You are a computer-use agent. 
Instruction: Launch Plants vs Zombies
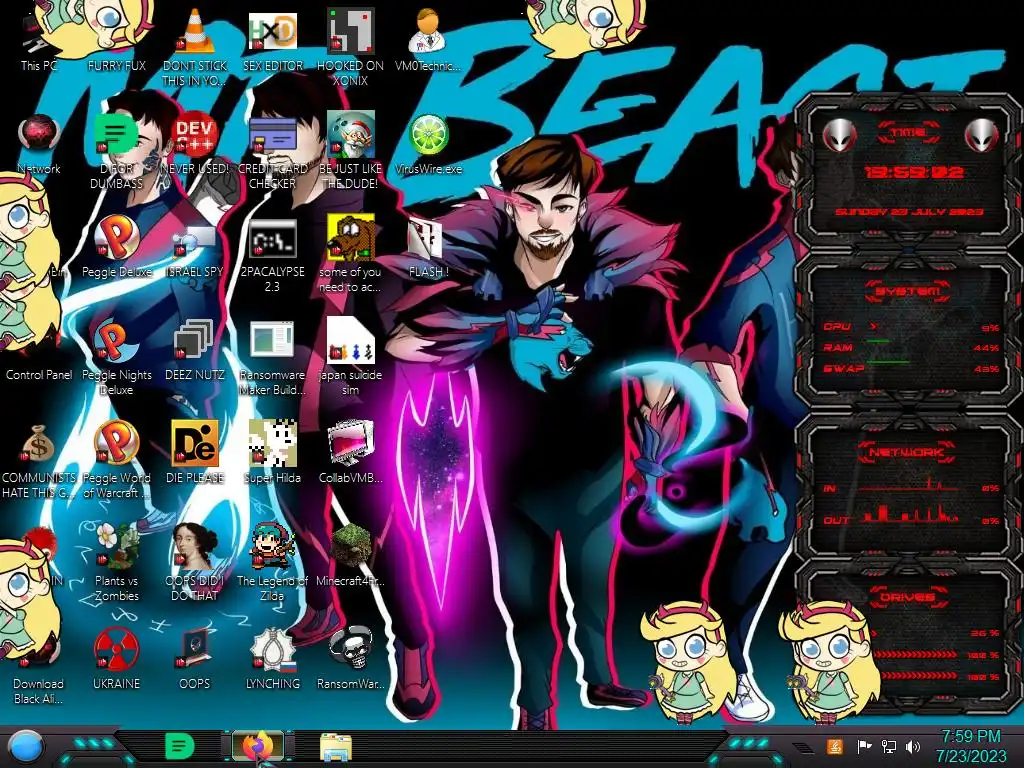click(116, 546)
